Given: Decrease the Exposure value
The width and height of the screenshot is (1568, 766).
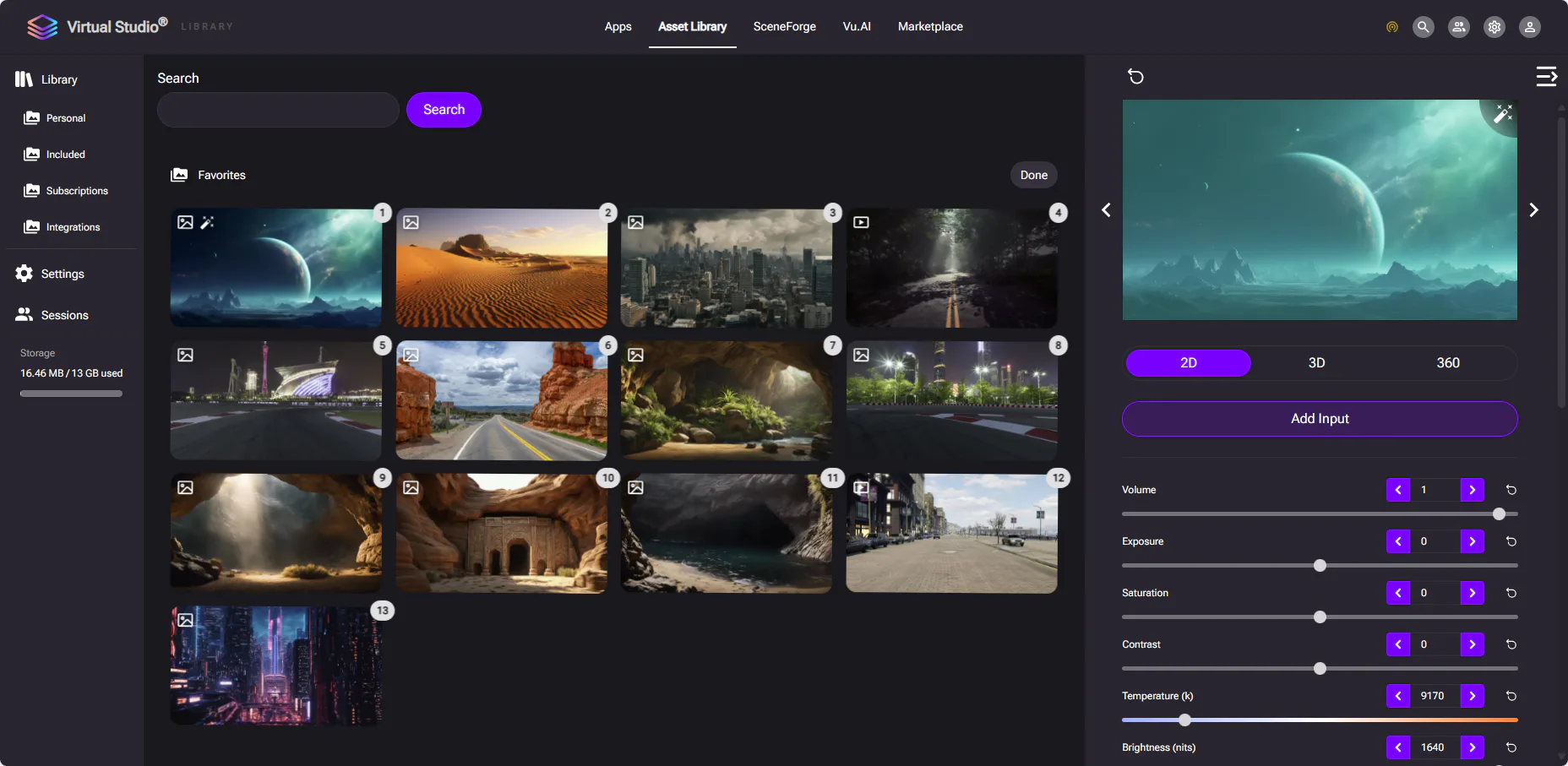Looking at the screenshot, I should coord(1398,541).
